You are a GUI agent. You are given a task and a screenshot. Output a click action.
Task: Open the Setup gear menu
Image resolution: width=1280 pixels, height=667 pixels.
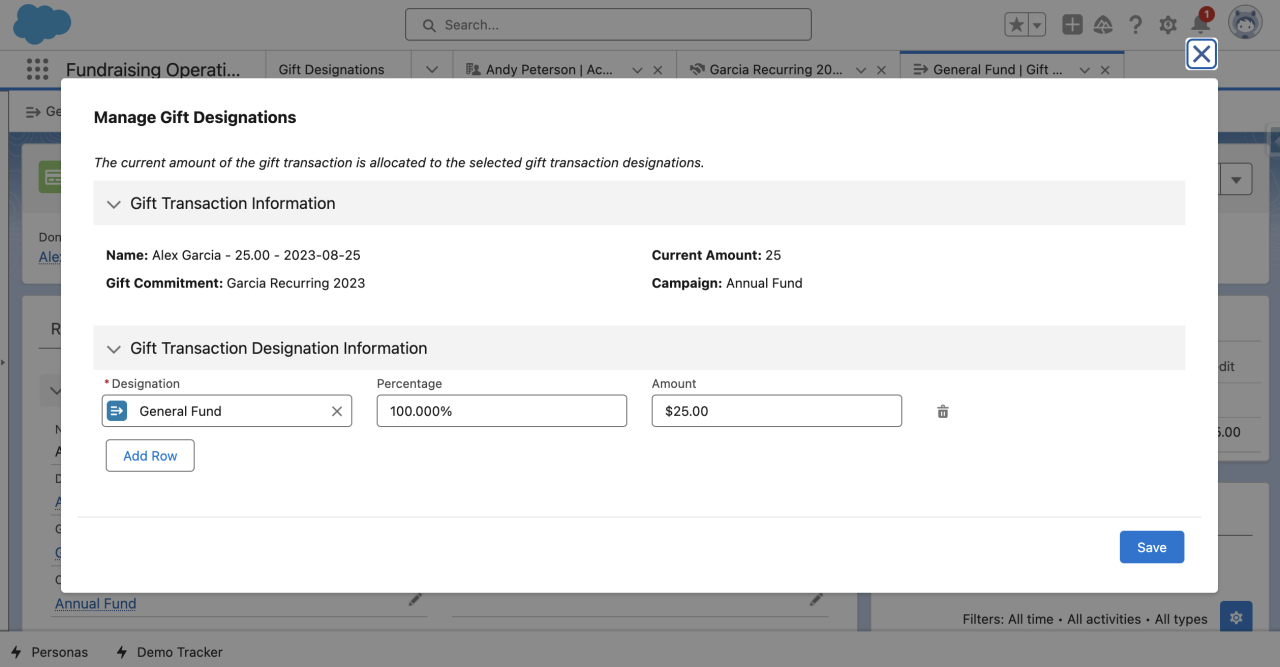[1167, 25]
